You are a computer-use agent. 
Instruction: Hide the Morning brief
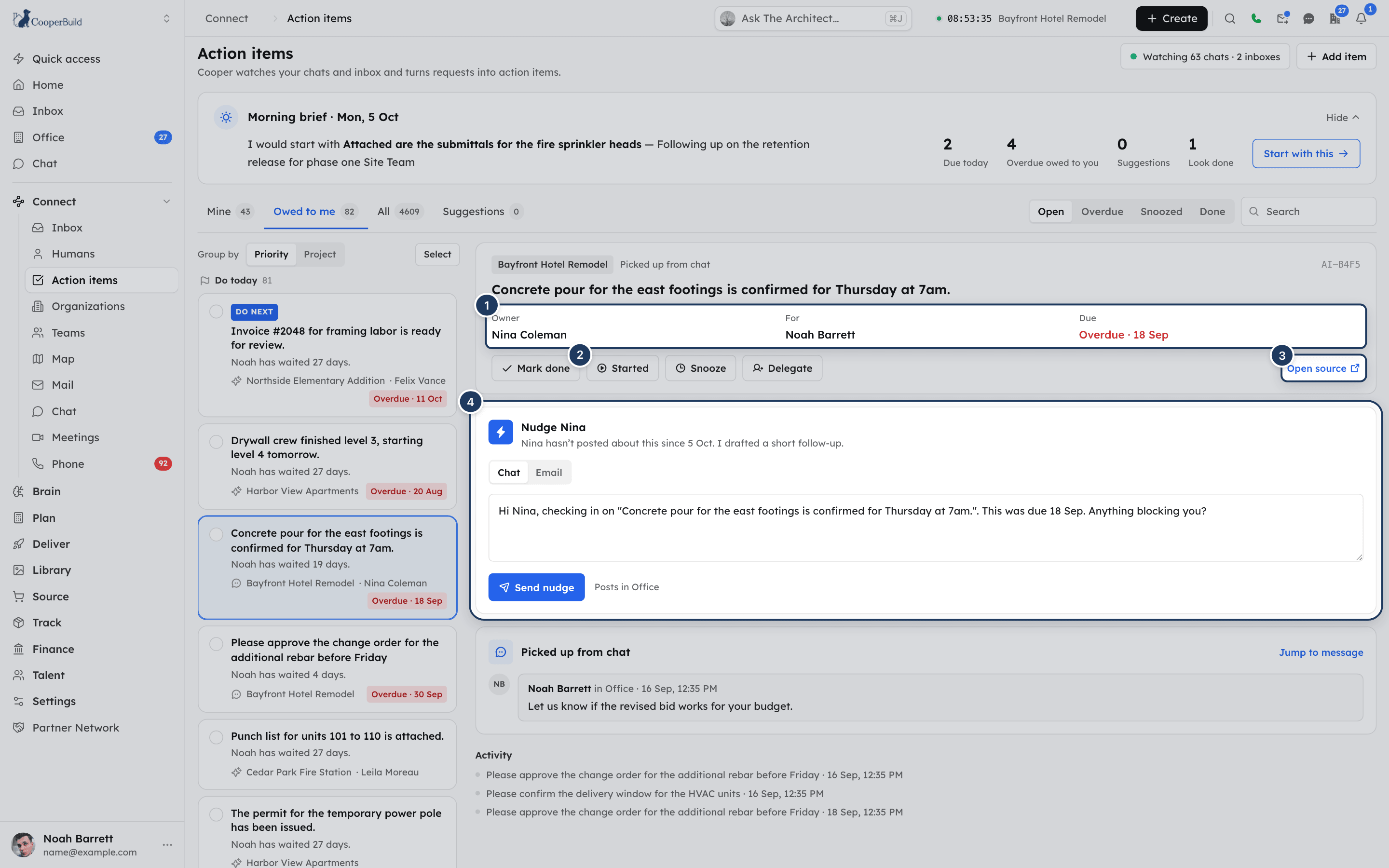(x=1343, y=117)
